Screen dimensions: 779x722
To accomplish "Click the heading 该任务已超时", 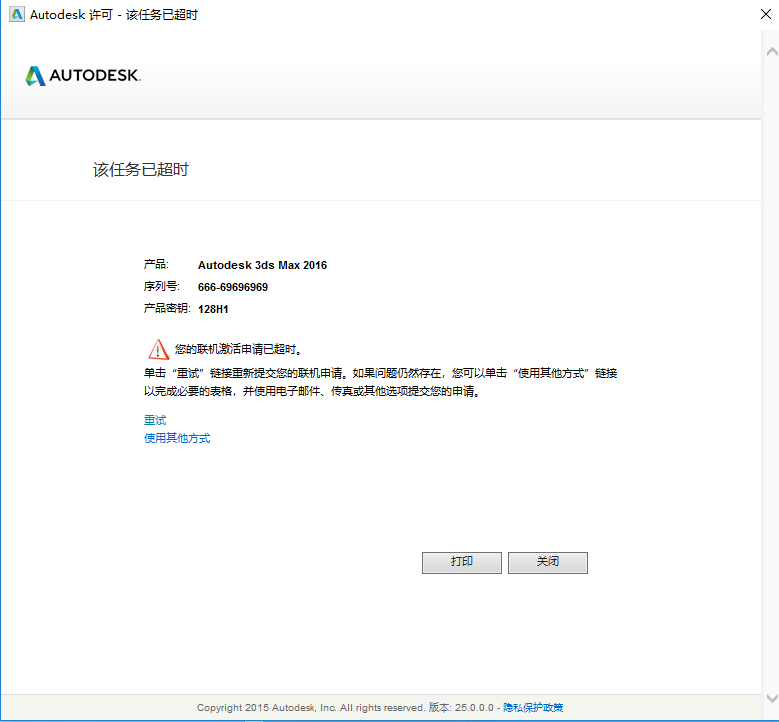I will (x=141, y=169).
